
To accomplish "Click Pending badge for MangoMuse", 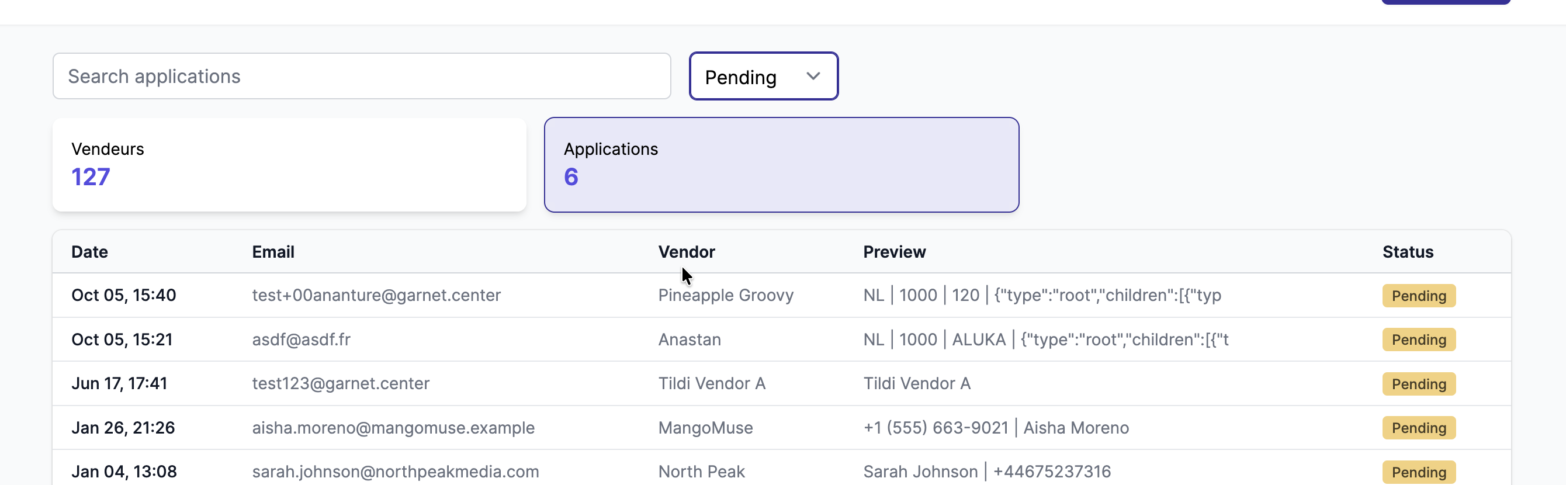I will pos(1419,428).
